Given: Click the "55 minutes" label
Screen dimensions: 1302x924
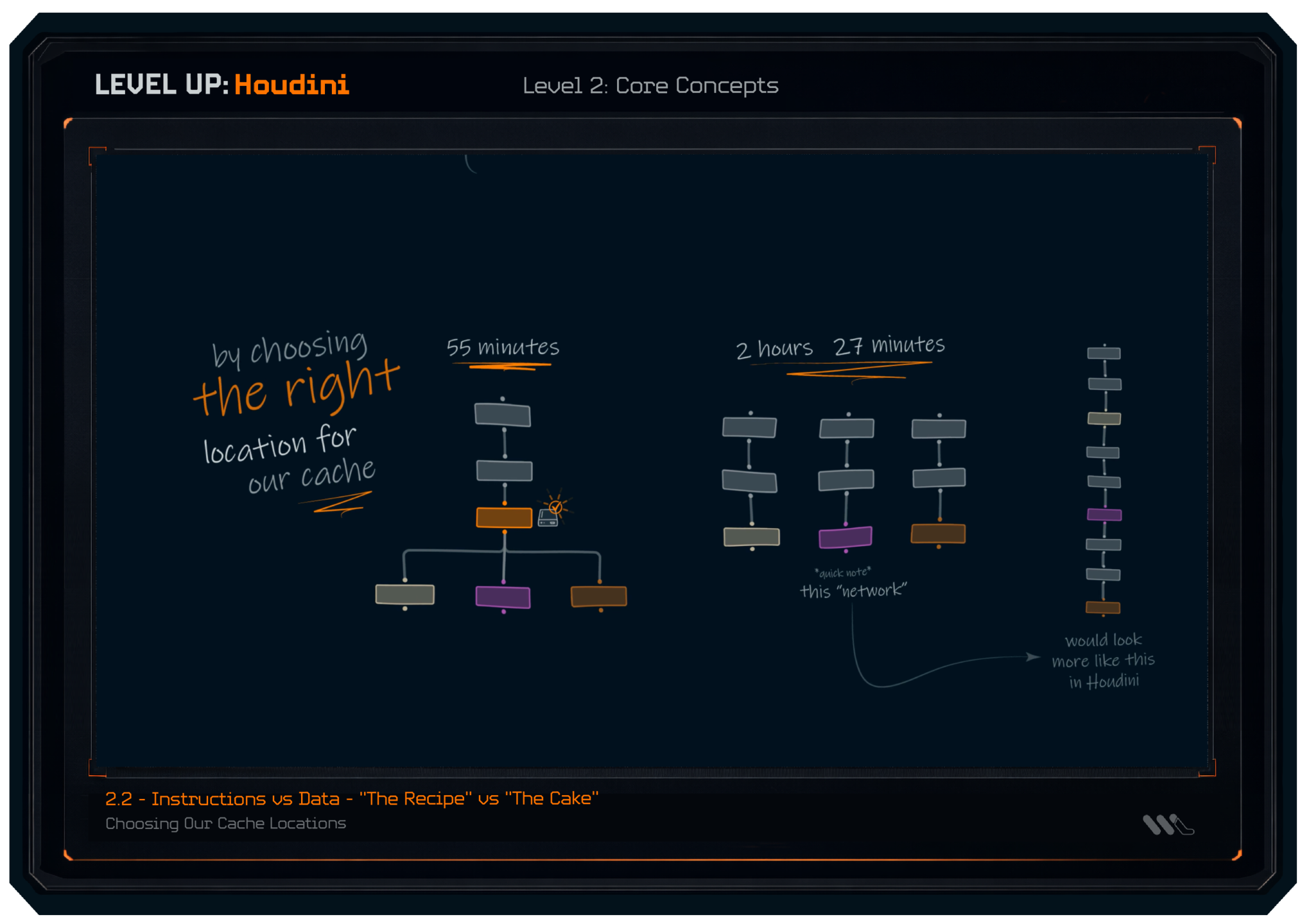Looking at the screenshot, I should point(503,347).
